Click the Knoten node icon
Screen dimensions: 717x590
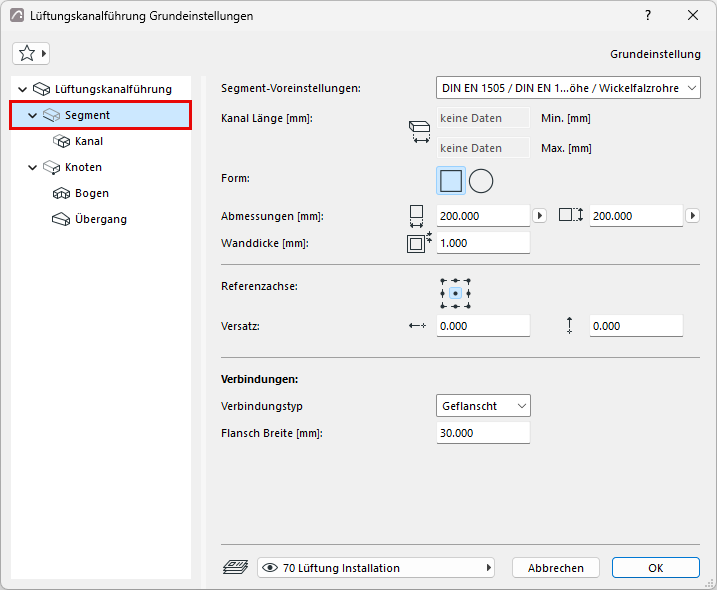pos(51,167)
